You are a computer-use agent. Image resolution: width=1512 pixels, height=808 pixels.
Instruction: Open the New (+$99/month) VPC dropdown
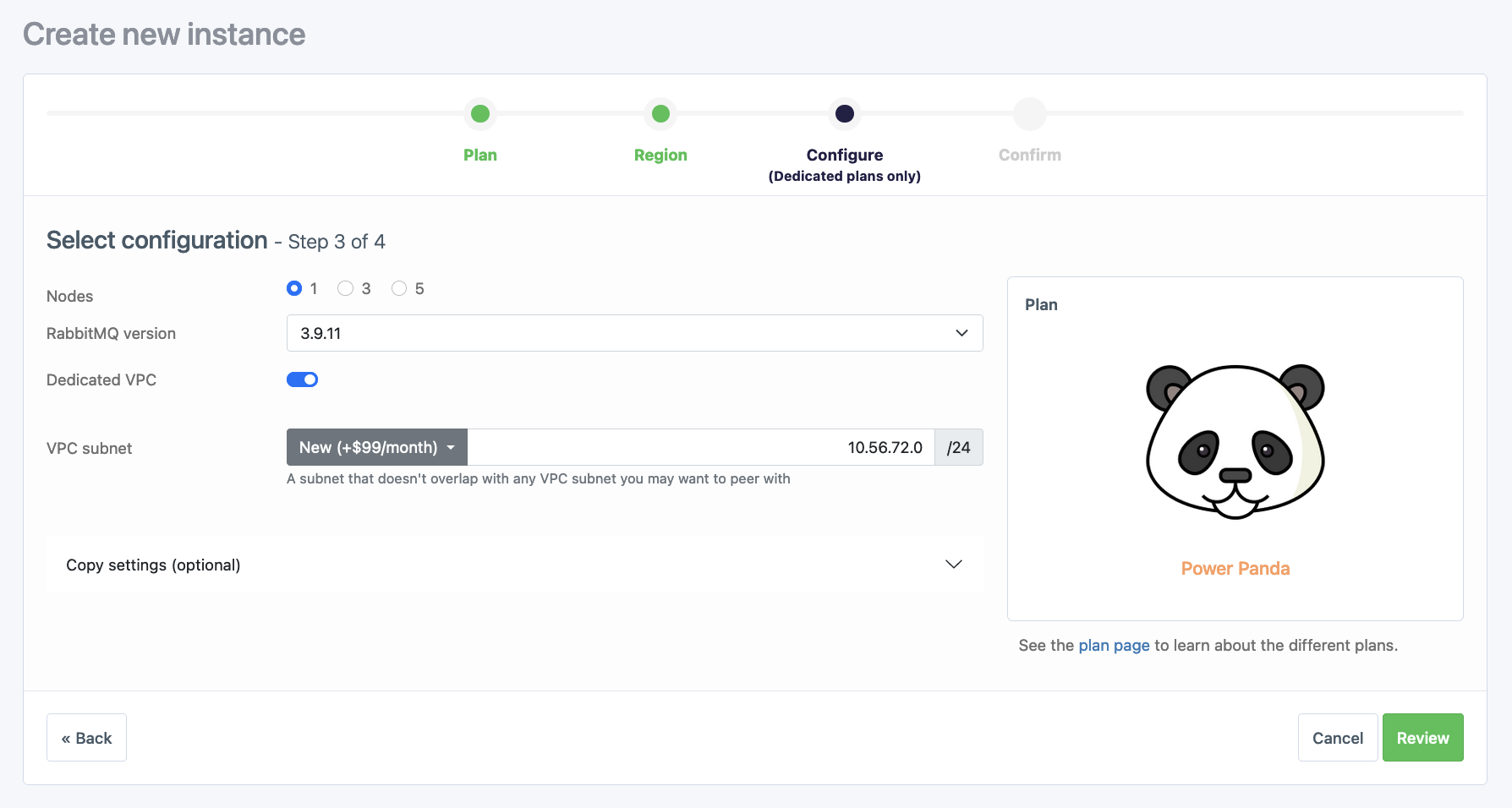pyautogui.click(x=377, y=447)
